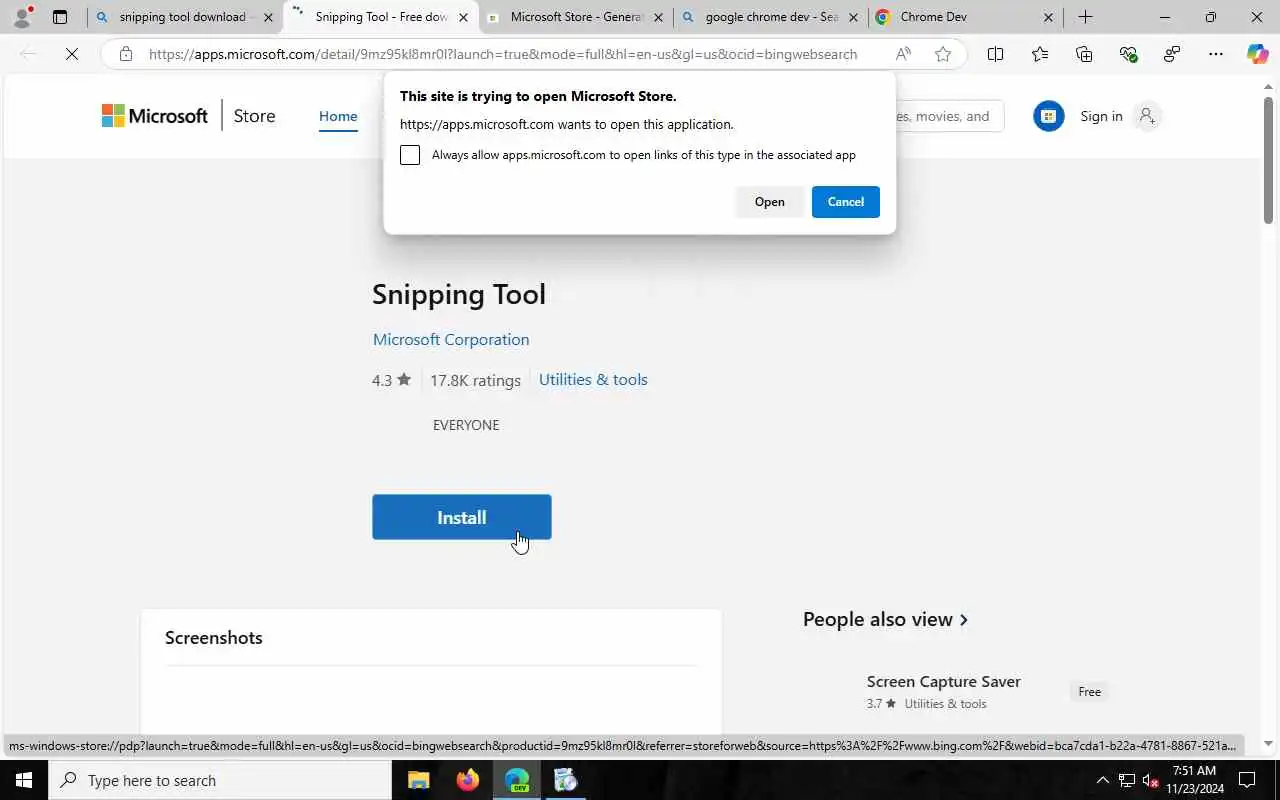Click the Store label next to logo

click(254, 116)
